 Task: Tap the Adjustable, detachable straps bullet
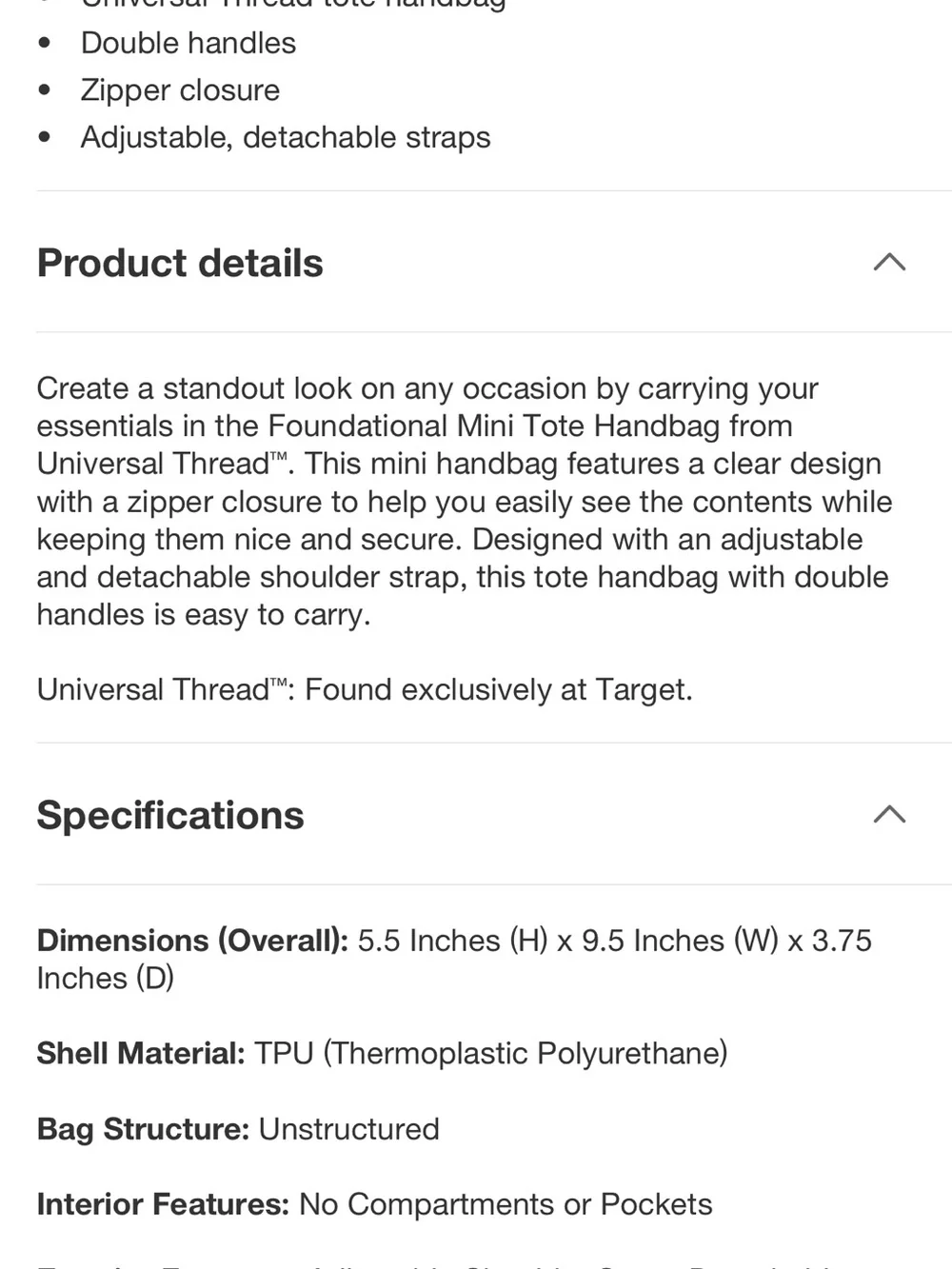click(286, 137)
